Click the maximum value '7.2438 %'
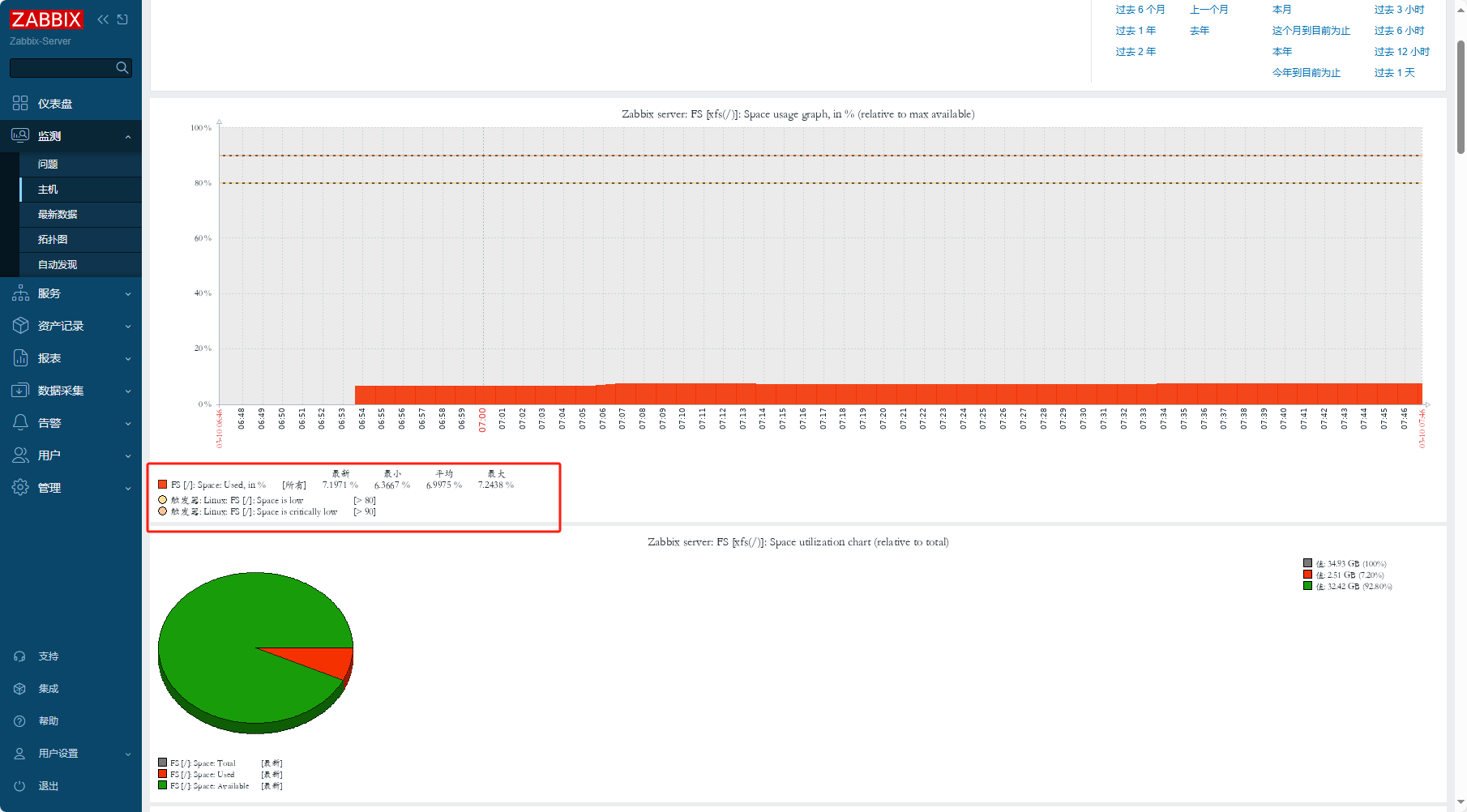Viewport: 1467px width, 812px height. point(496,485)
